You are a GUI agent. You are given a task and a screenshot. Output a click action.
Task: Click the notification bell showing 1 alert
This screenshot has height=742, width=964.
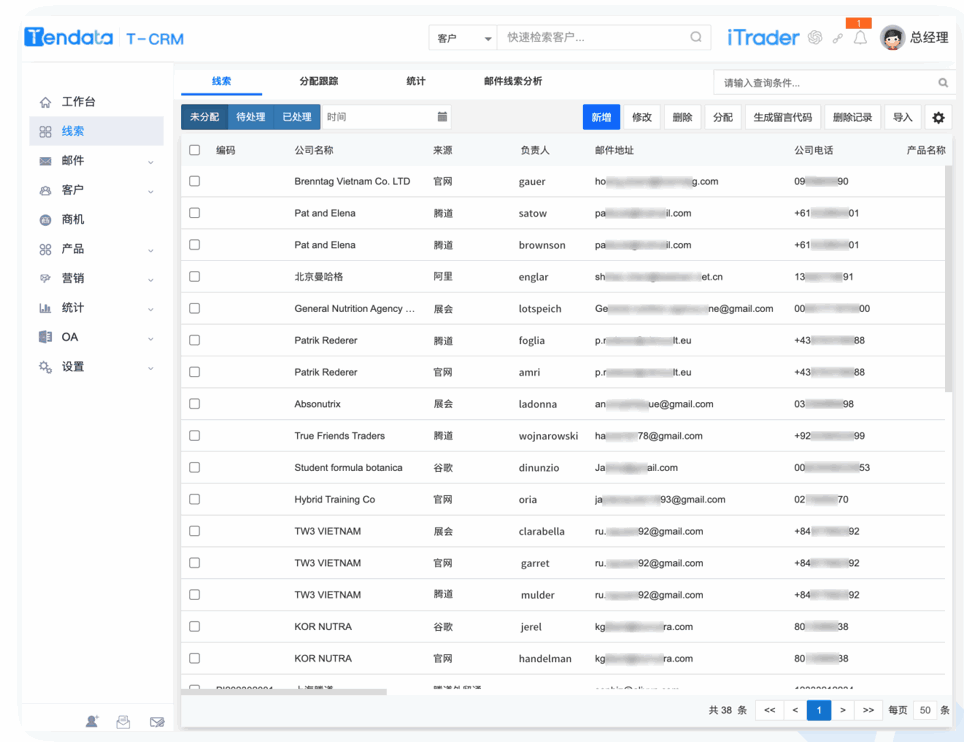tap(861, 39)
